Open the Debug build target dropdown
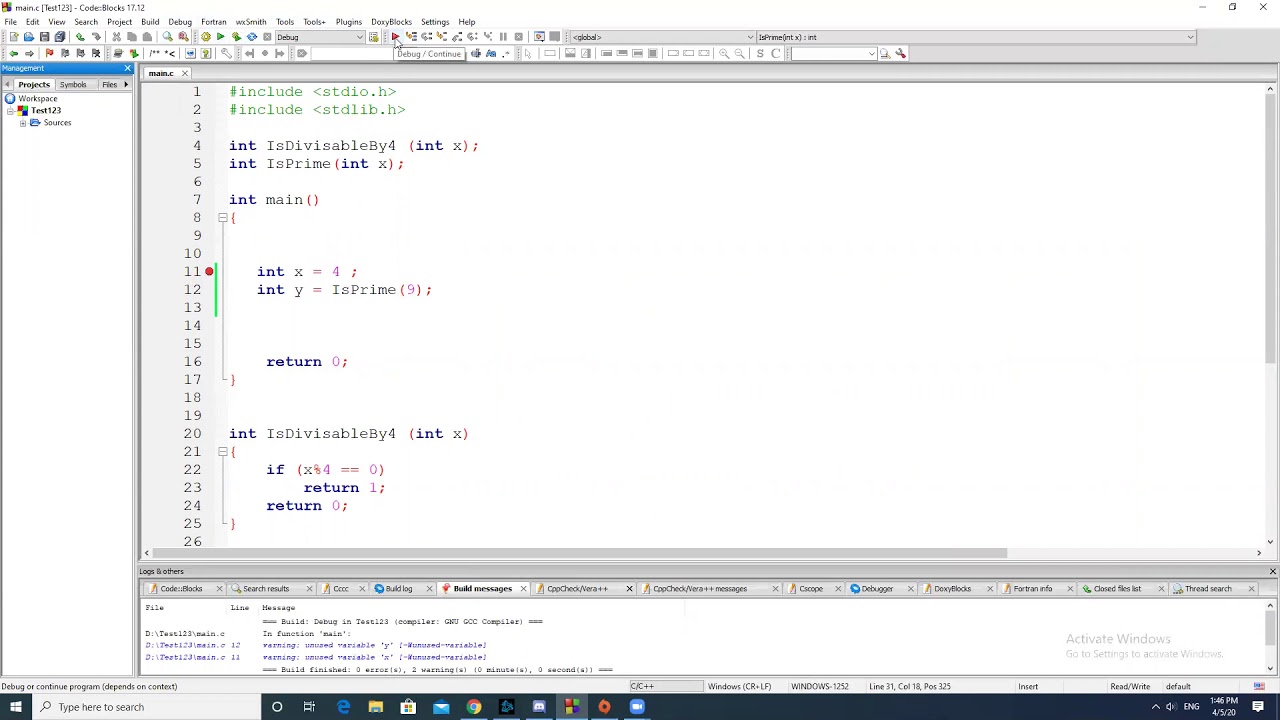Image resolution: width=1280 pixels, height=720 pixels. tap(320, 37)
